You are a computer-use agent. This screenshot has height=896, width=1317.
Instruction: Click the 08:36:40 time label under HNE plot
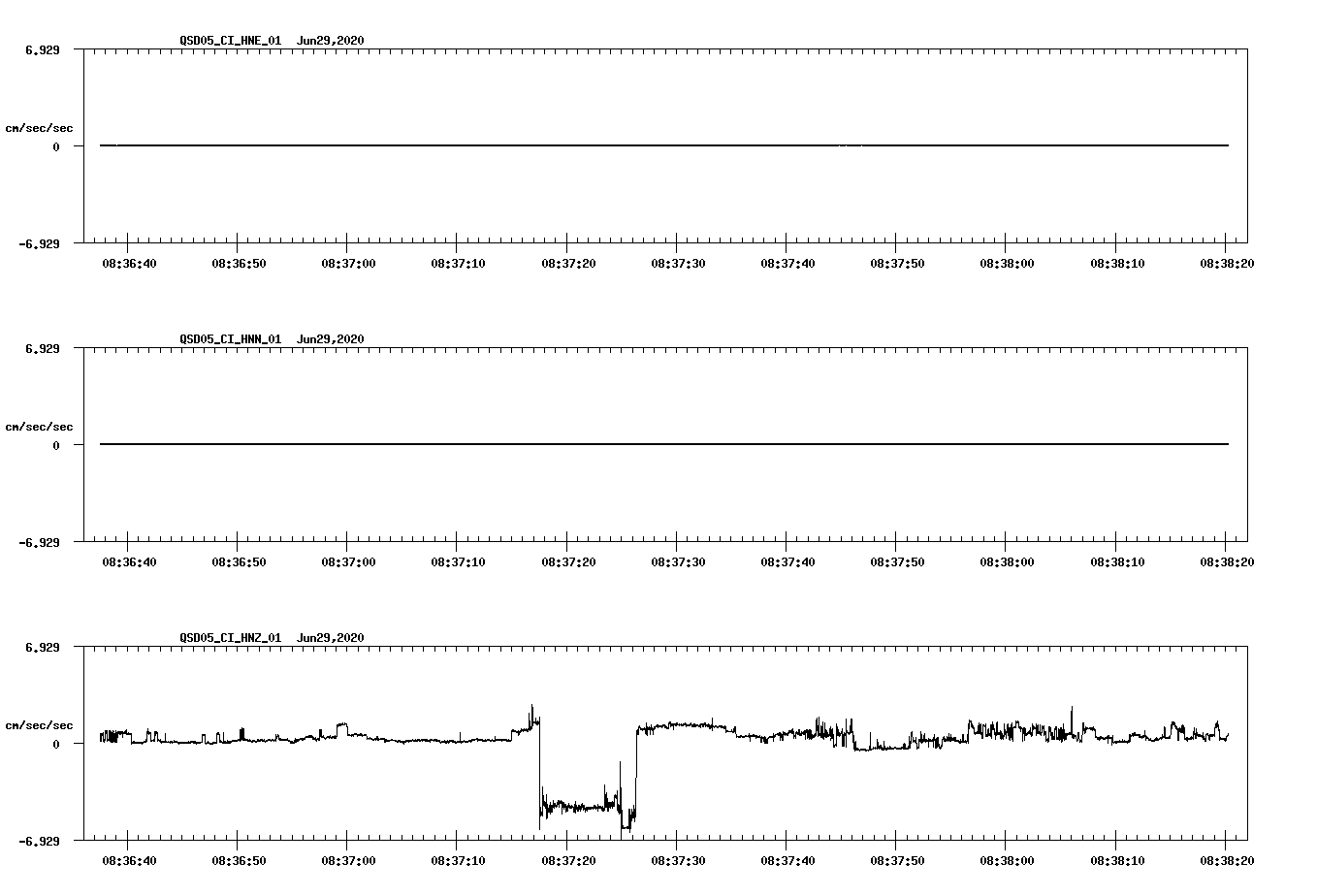point(129,264)
